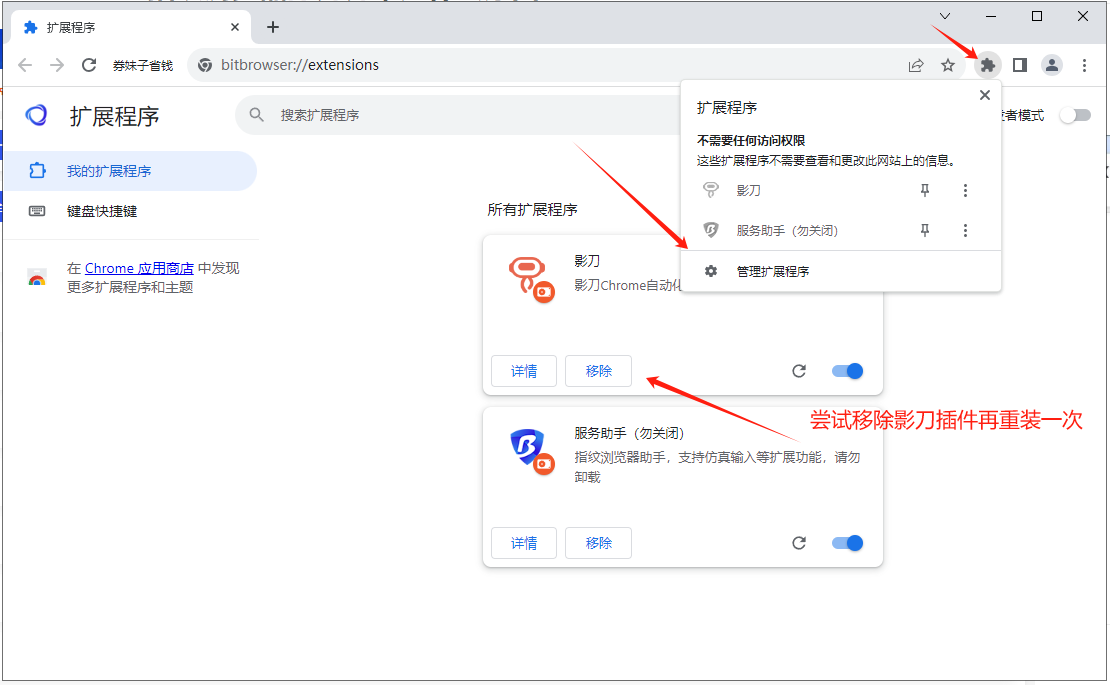
Task: Select 键盘快捷键 in the sidebar
Action: point(130,211)
